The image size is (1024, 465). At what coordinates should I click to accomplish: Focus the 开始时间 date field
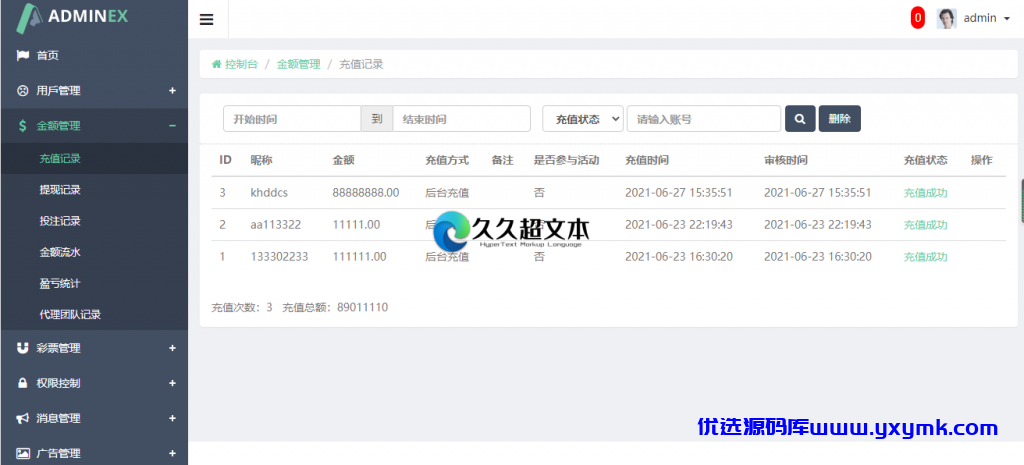point(292,119)
